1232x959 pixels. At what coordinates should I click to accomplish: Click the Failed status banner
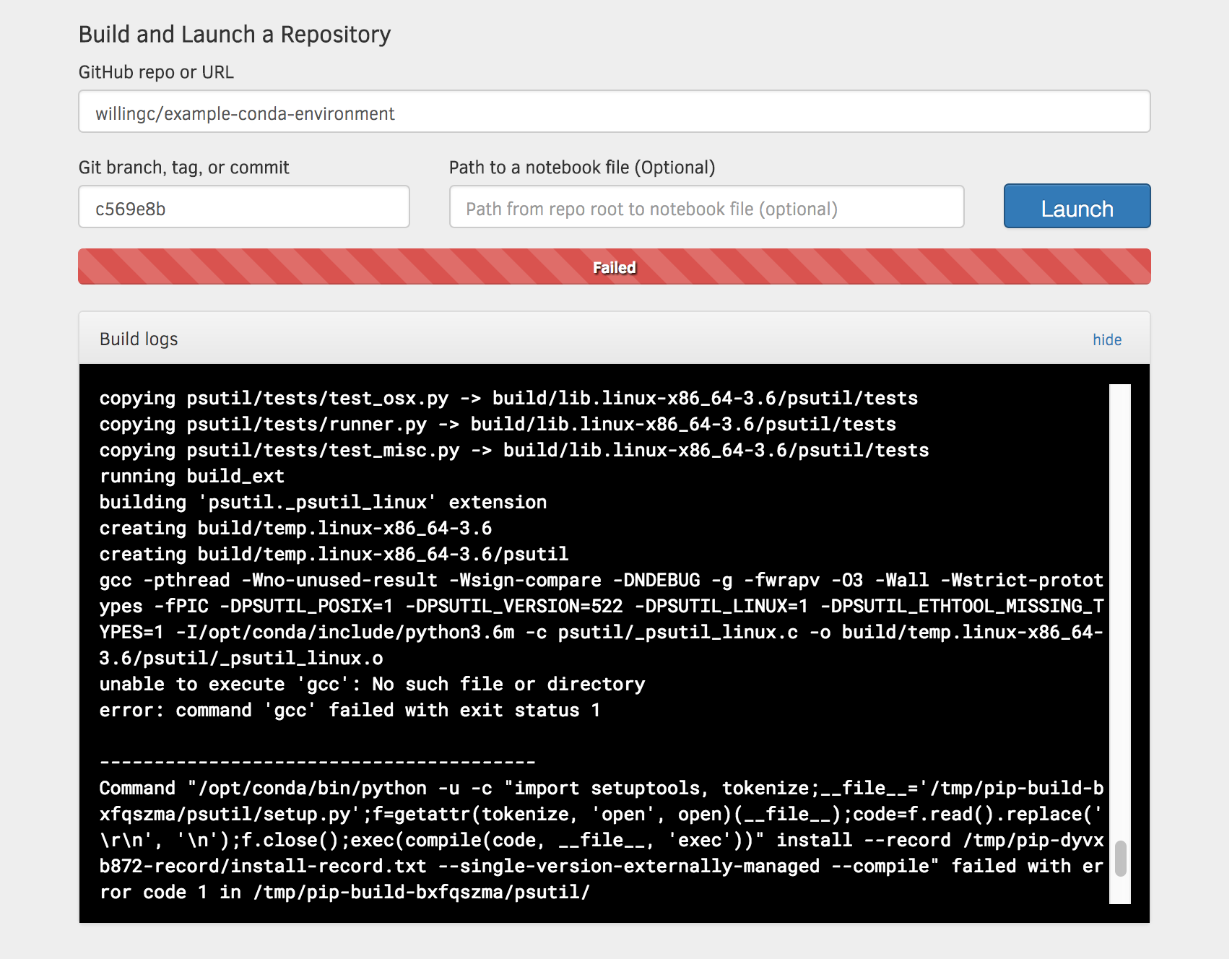(613, 266)
